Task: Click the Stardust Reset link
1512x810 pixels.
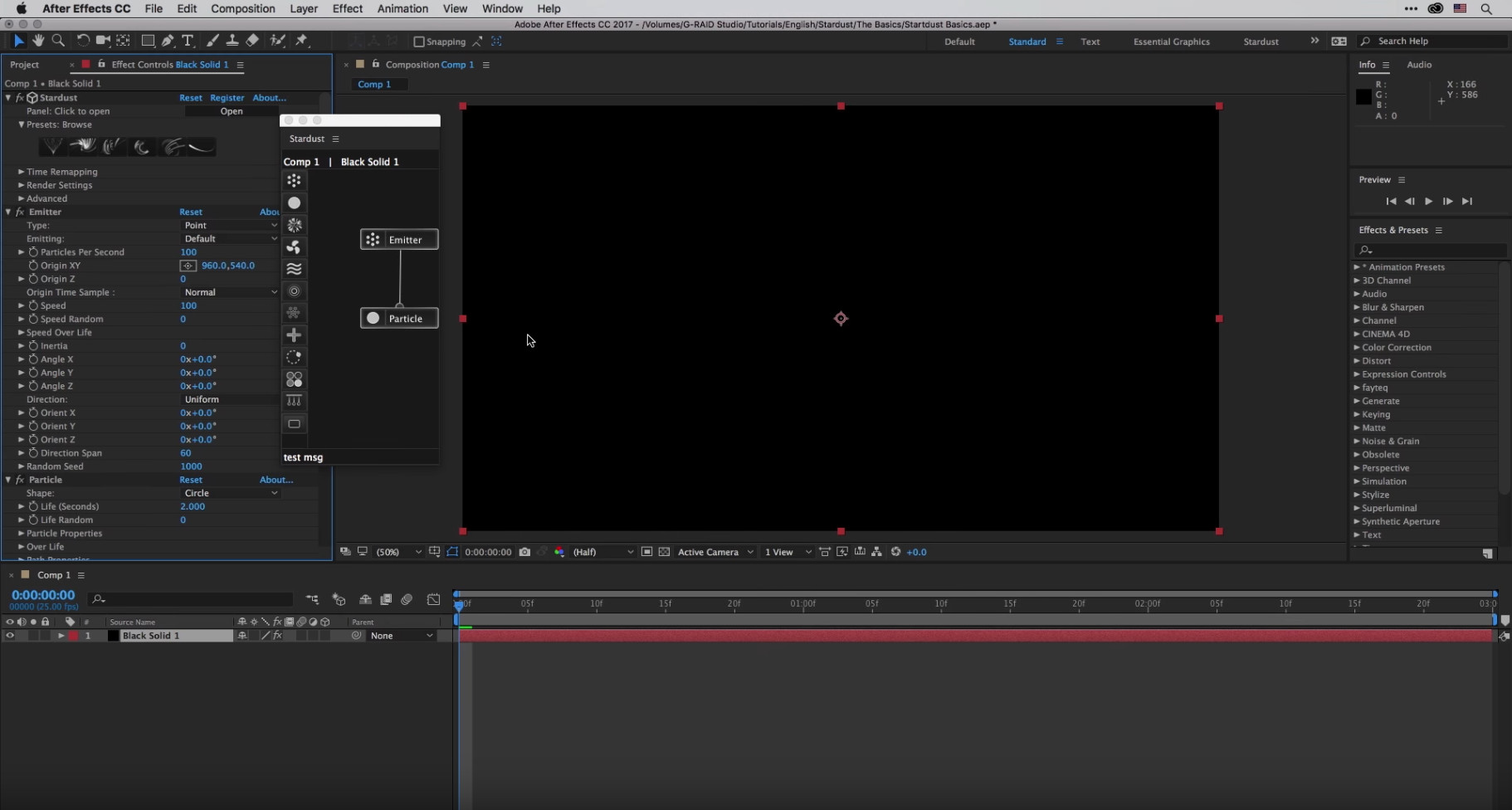Action: [x=191, y=98]
